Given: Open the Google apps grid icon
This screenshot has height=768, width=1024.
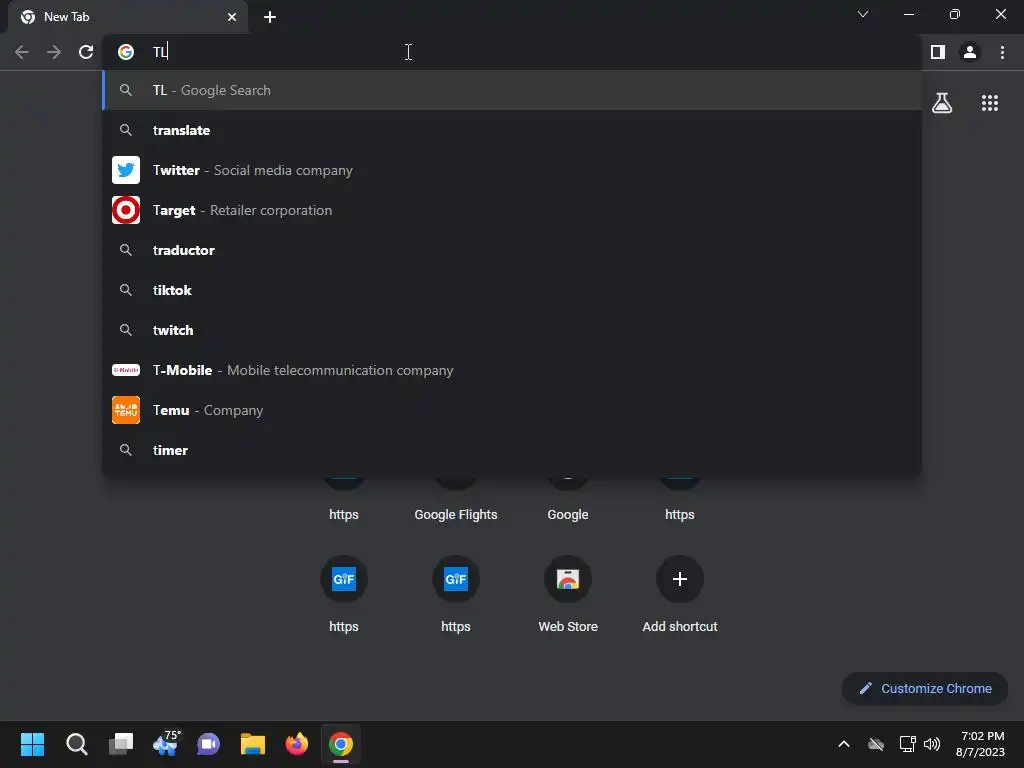Looking at the screenshot, I should tap(990, 103).
